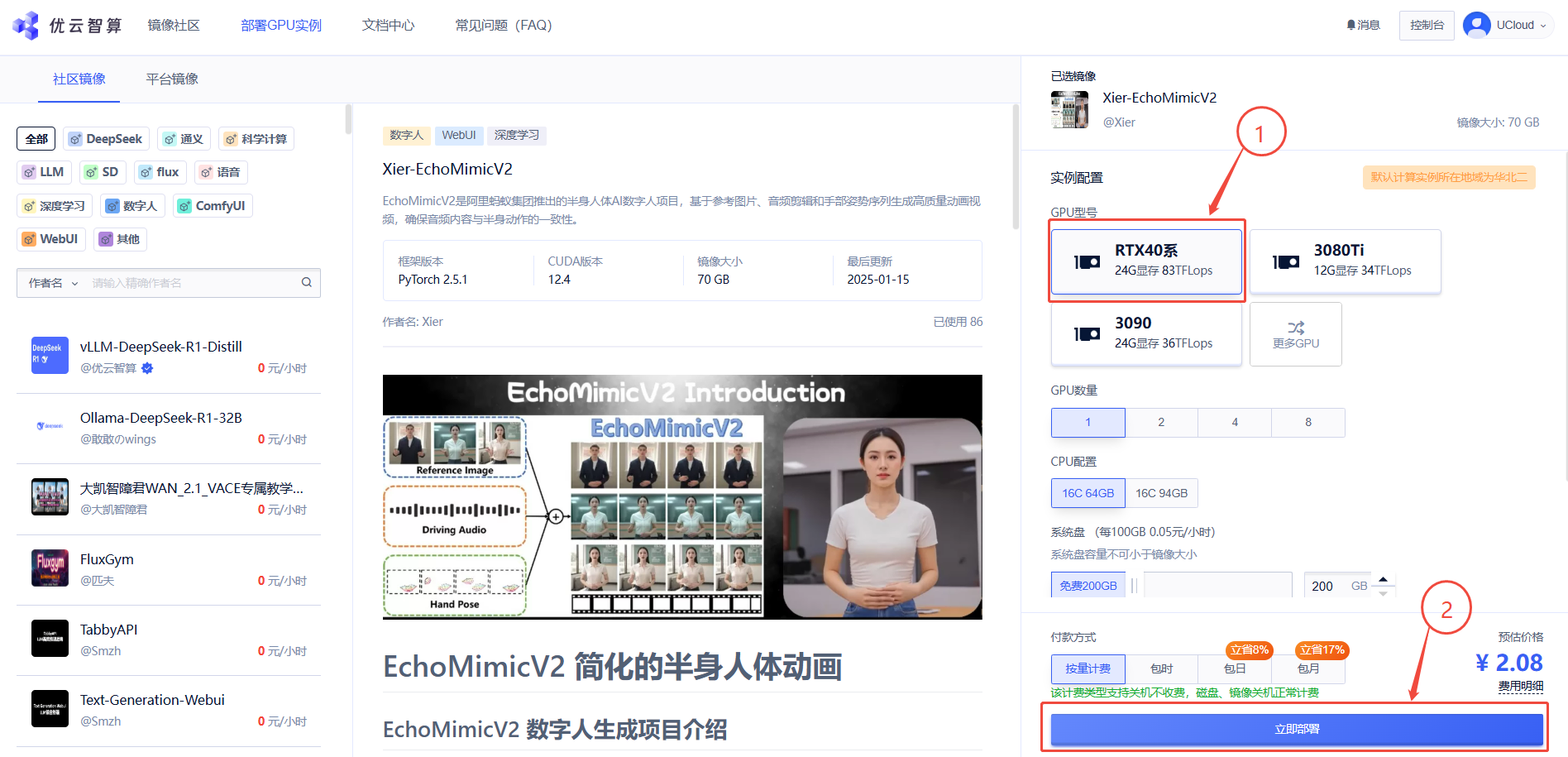
Task: Click the 免费200GB disk slider segment
Action: 1088,586
